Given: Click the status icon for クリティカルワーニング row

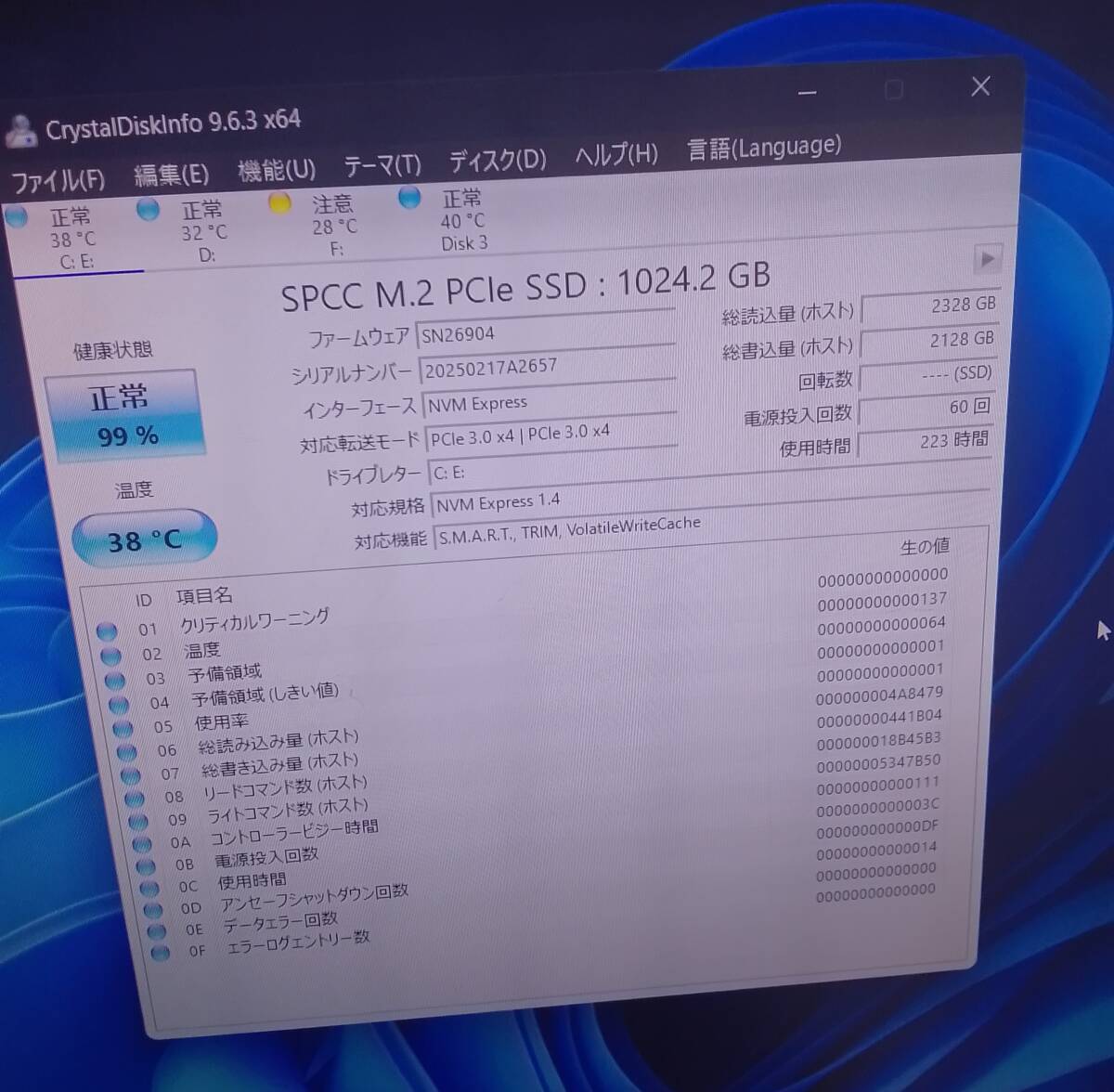Looking at the screenshot, I should pos(107,631).
